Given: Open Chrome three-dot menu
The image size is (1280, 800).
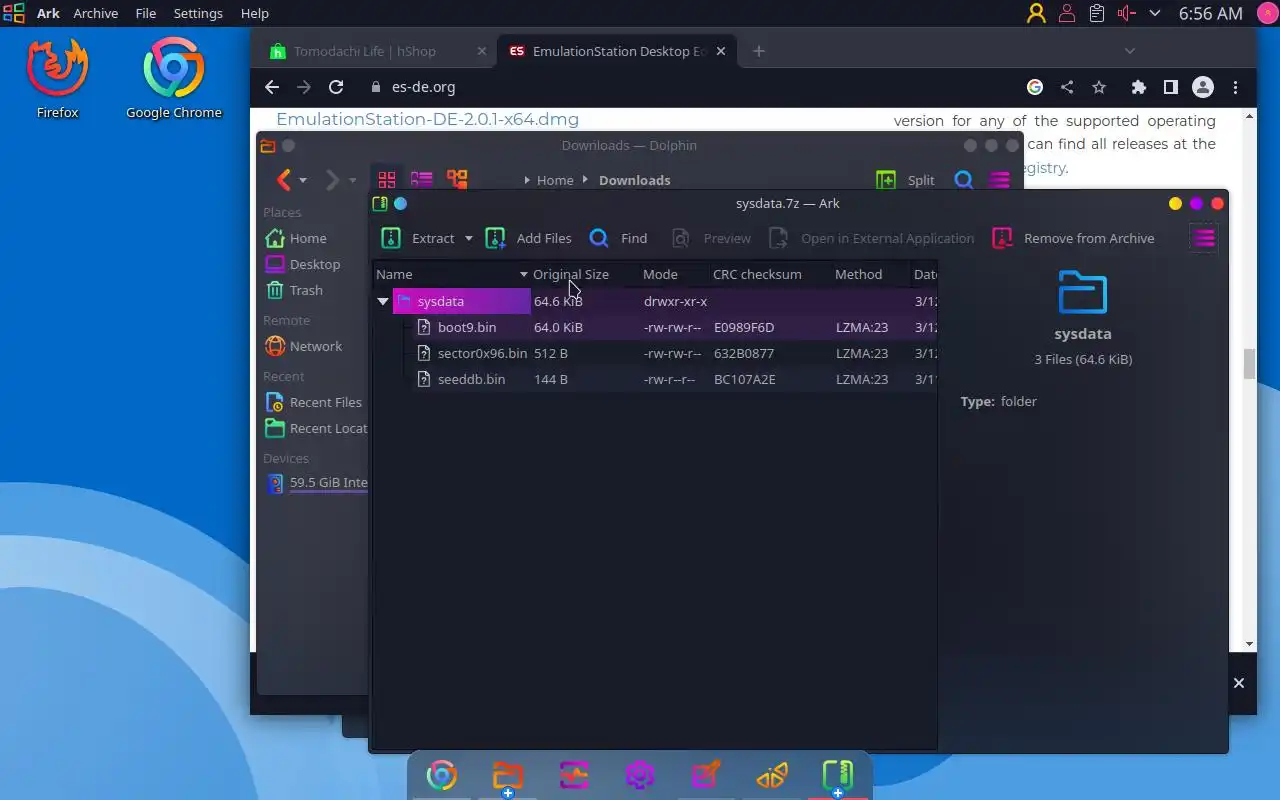Looking at the screenshot, I should 1236,87.
